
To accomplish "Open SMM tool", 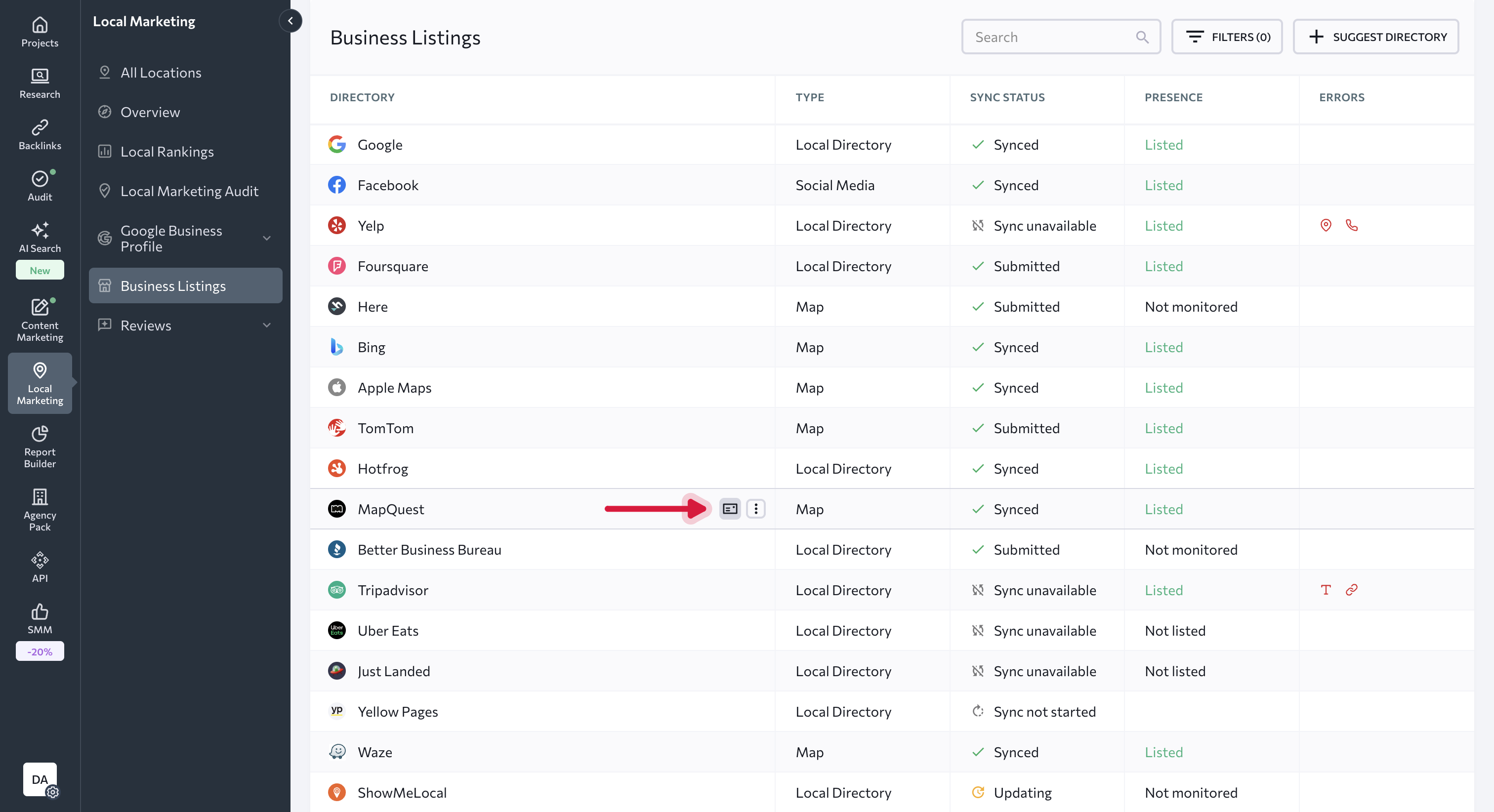I will [x=40, y=619].
